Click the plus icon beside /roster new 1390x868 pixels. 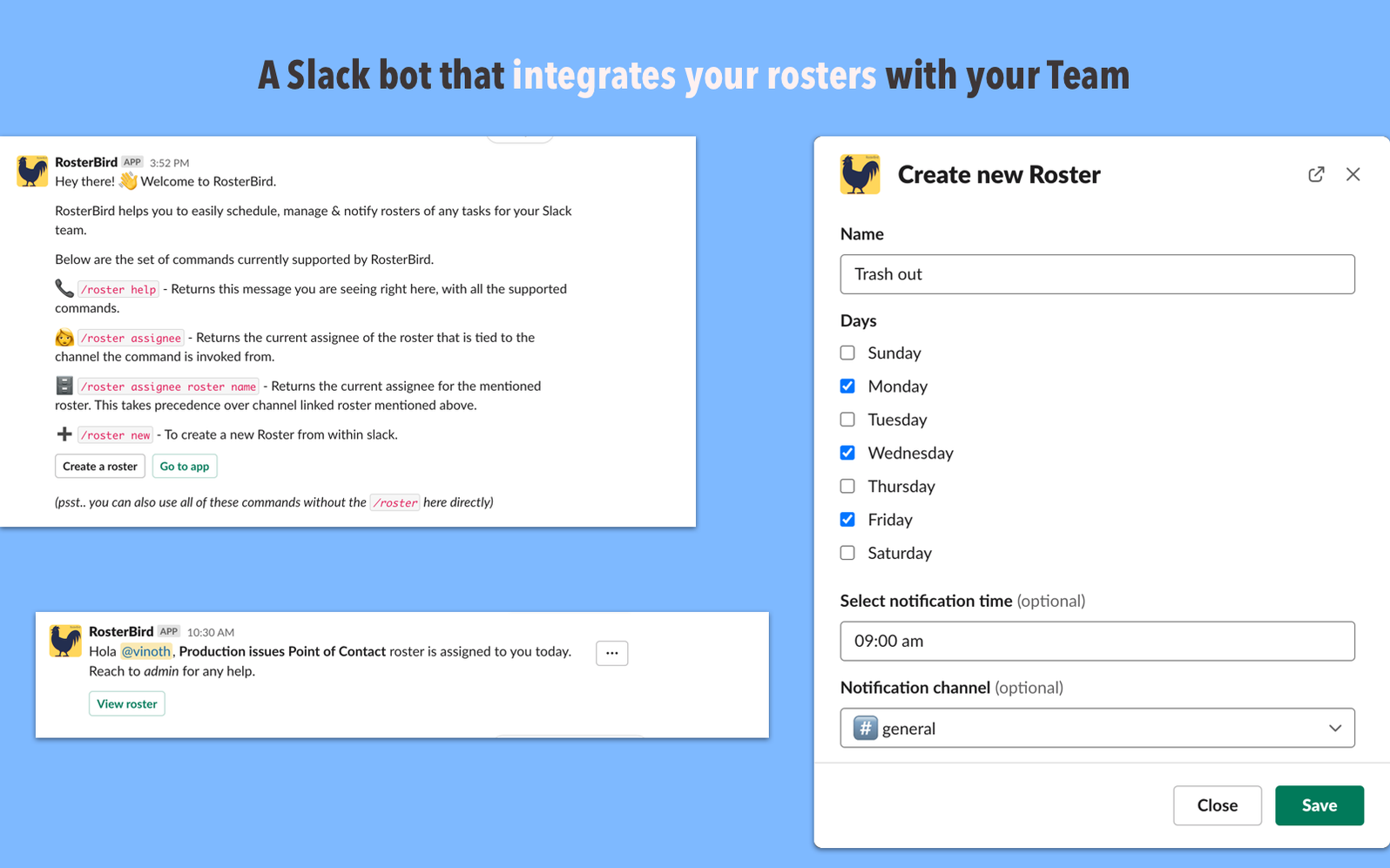pyautogui.click(x=64, y=434)
